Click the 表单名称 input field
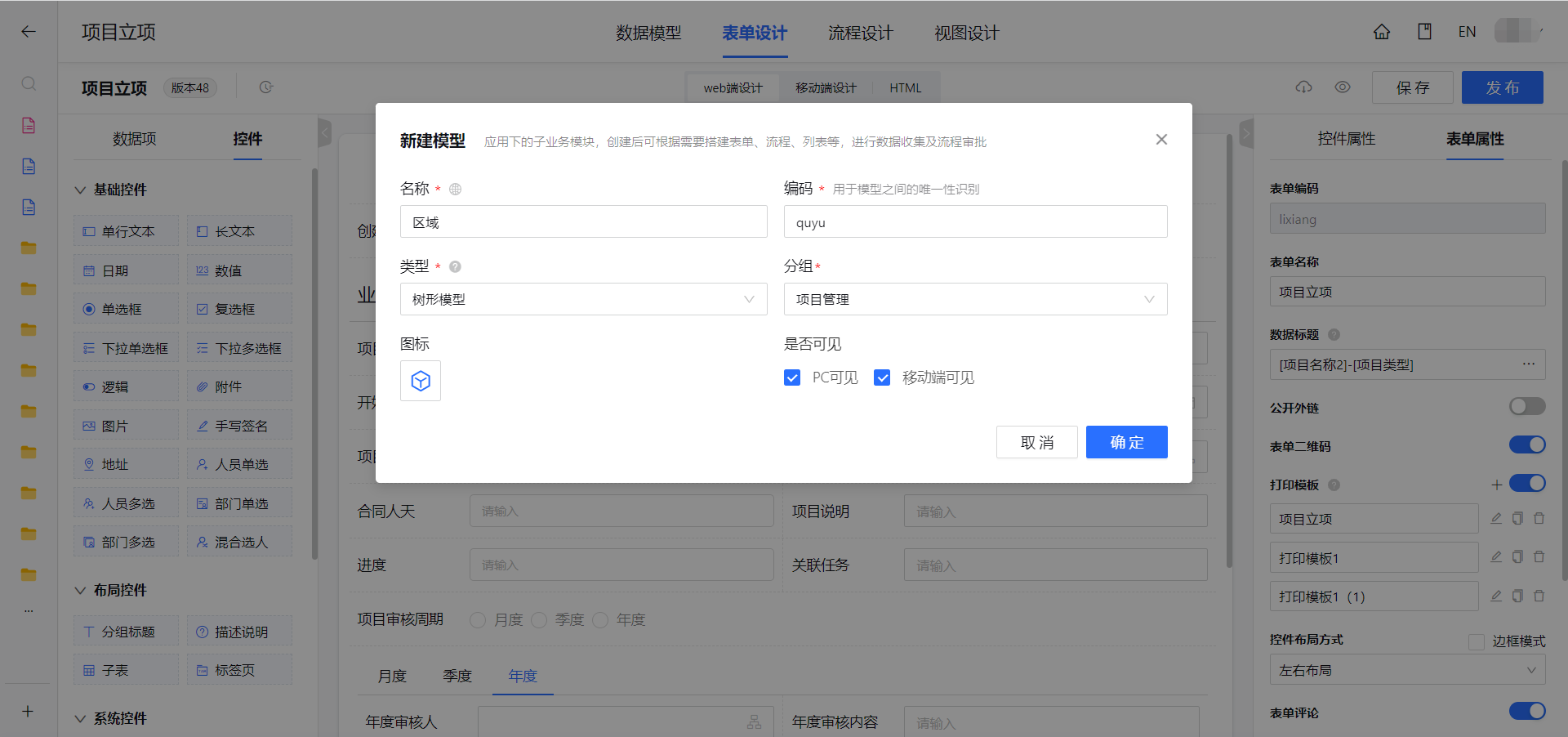Image resolution: width=1568 pixels, height=737 pixels. pyautogui.click(x=1408, y=292)
